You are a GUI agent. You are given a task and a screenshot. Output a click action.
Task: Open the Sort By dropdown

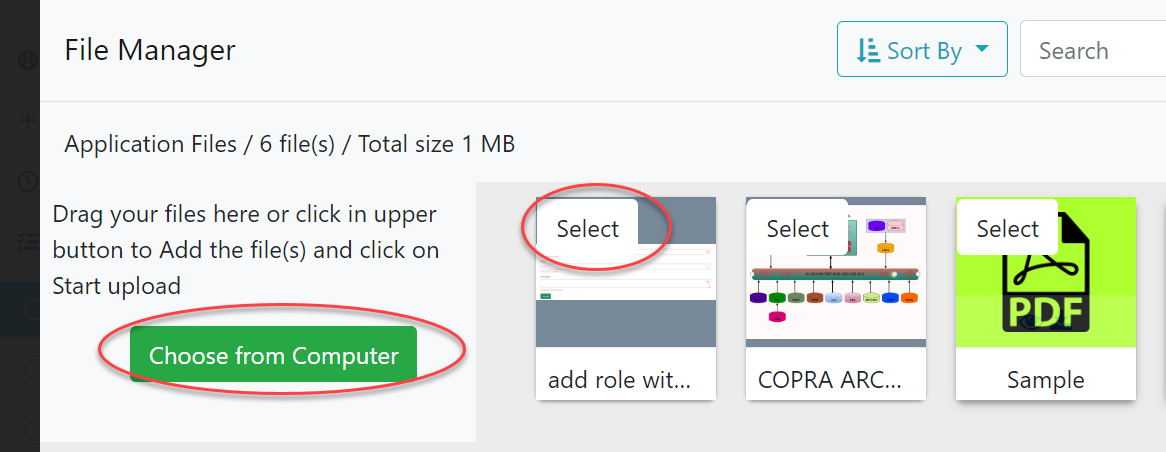[x=921, y=50]
